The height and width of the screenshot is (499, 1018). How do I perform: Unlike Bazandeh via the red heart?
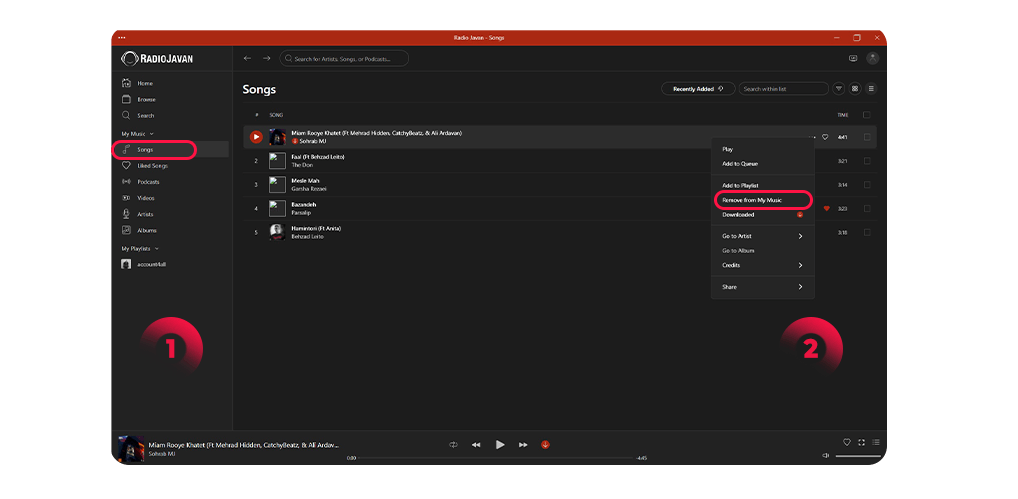826,209
